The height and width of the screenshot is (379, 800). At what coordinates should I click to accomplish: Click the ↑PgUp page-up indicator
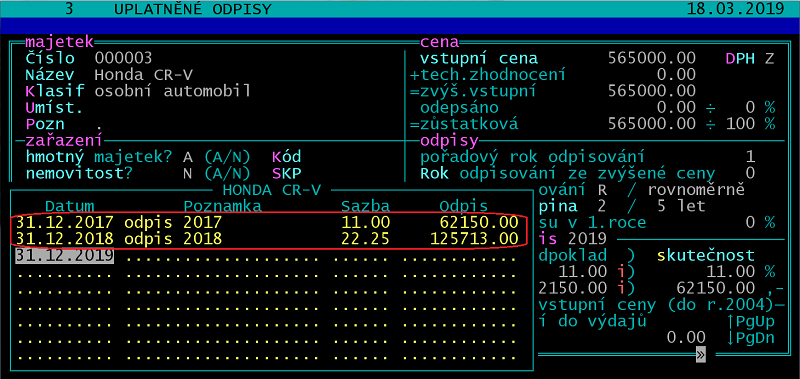click(x=751, y=321)
